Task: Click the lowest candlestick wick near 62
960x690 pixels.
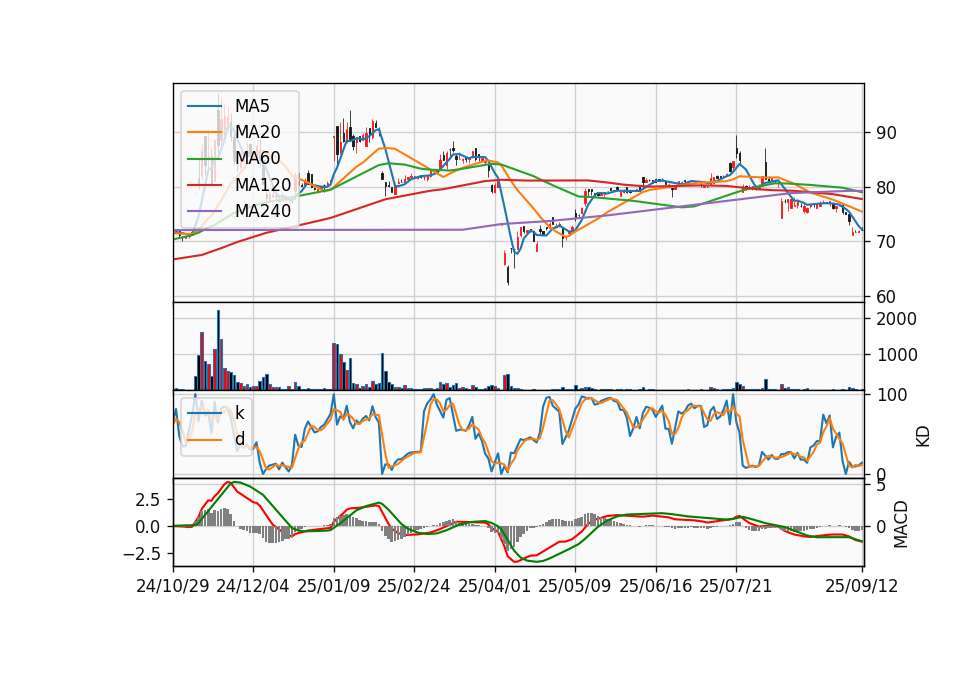Action: (x=508, y=274)
